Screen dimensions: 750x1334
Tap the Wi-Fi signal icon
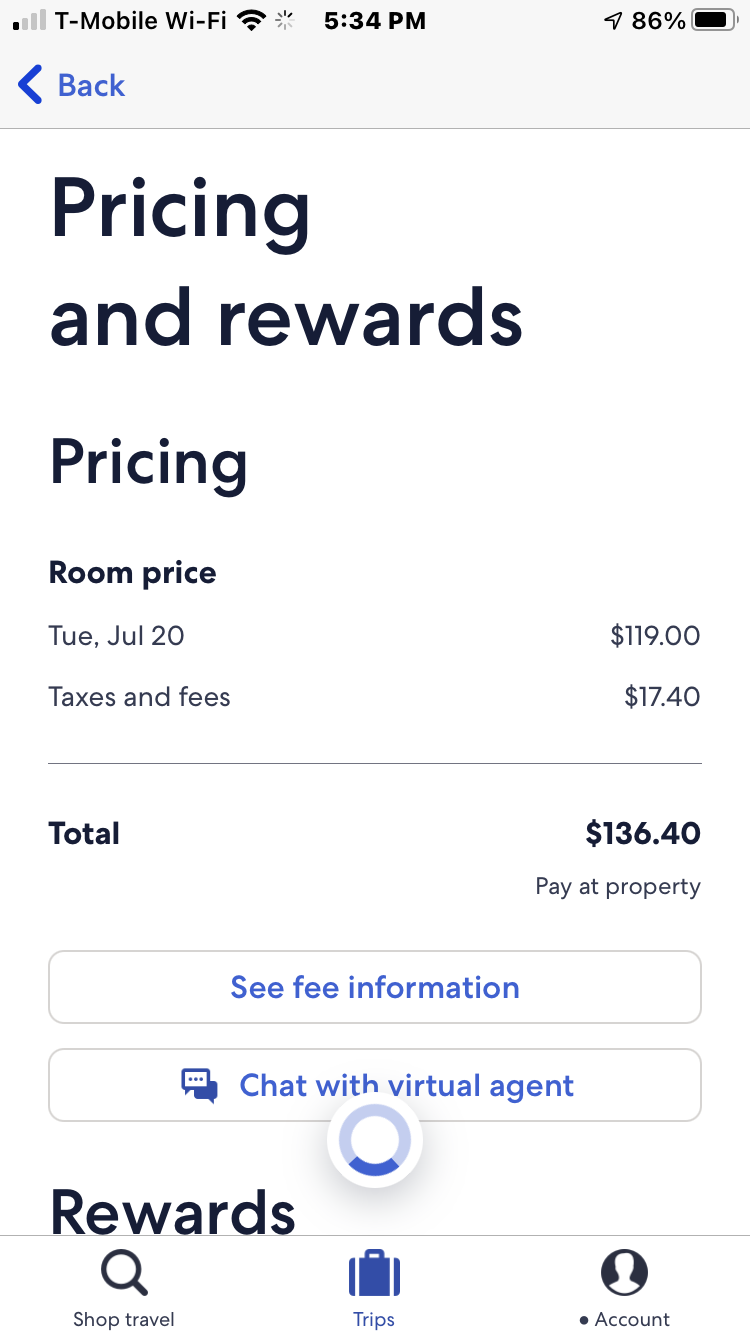tap(251, 21)
